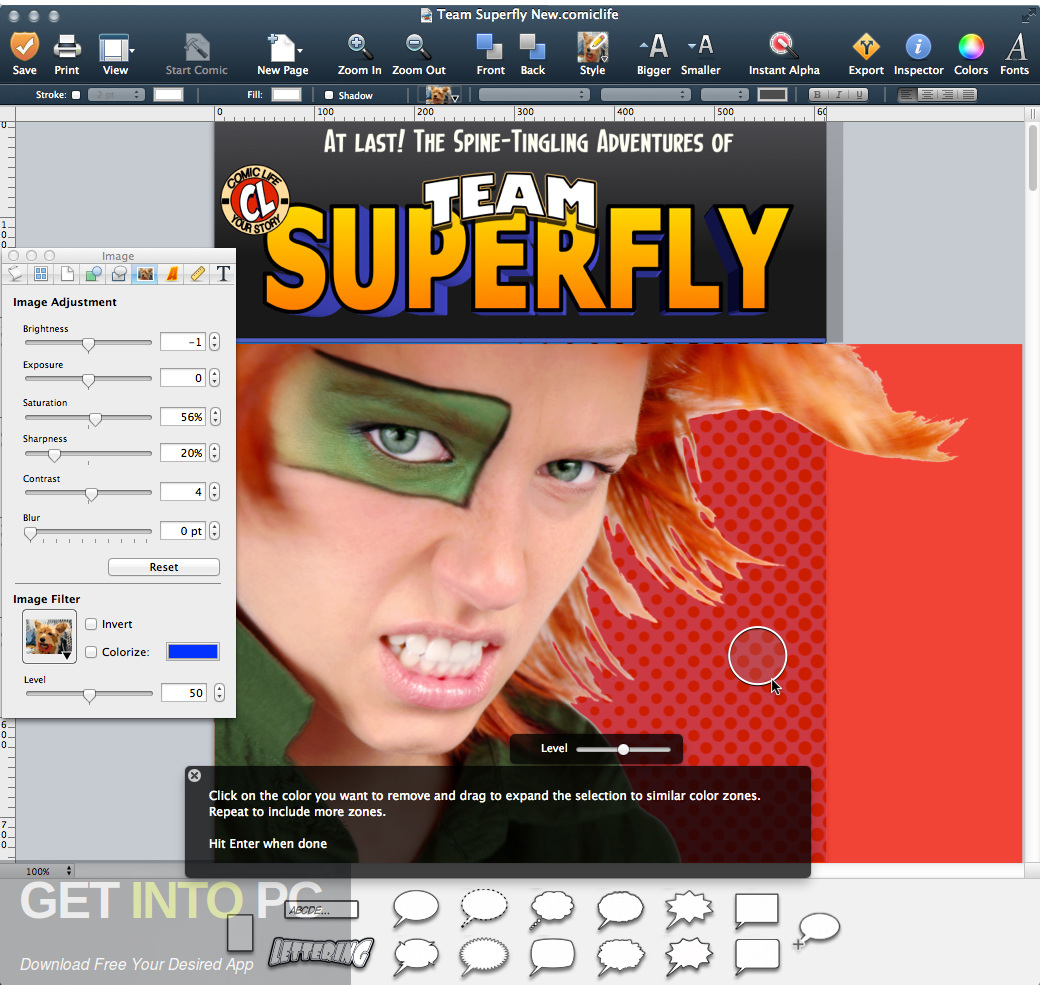Toggle the Stroke checkbox
1040x985 pixels.
pos(76,95)
